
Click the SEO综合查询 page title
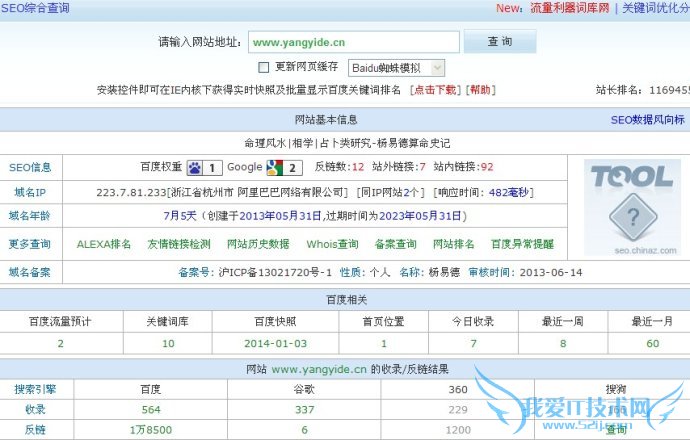(35, 8)
